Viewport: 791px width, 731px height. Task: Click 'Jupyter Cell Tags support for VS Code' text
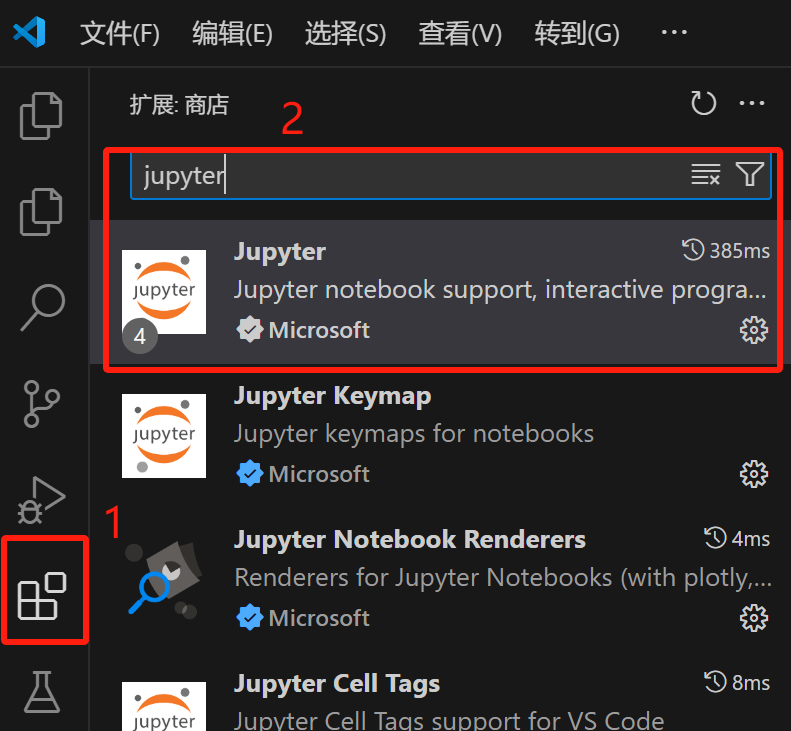tap(449, 720)
